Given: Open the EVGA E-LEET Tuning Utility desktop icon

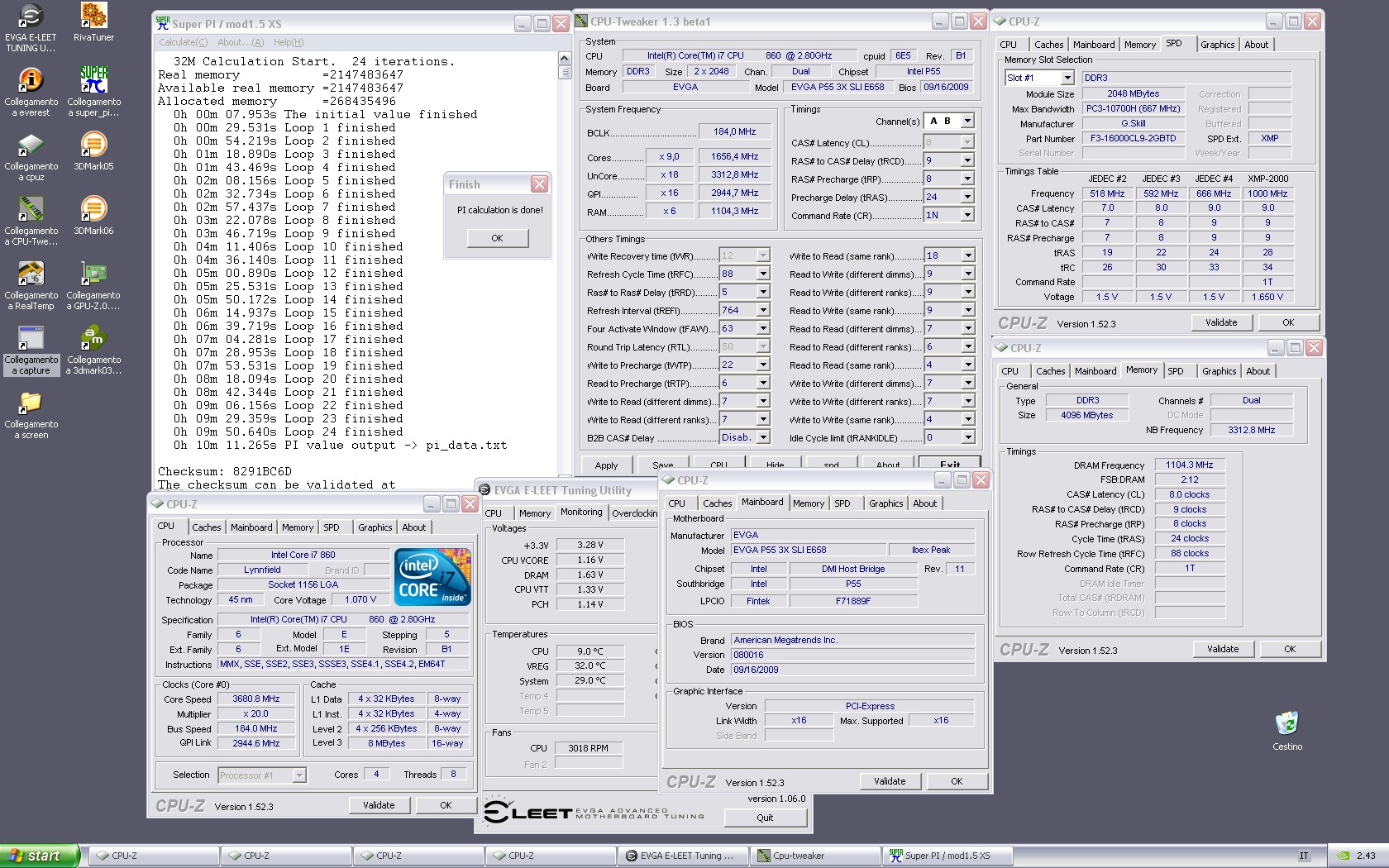Looking at the screenshot, I should click(31, 27).
